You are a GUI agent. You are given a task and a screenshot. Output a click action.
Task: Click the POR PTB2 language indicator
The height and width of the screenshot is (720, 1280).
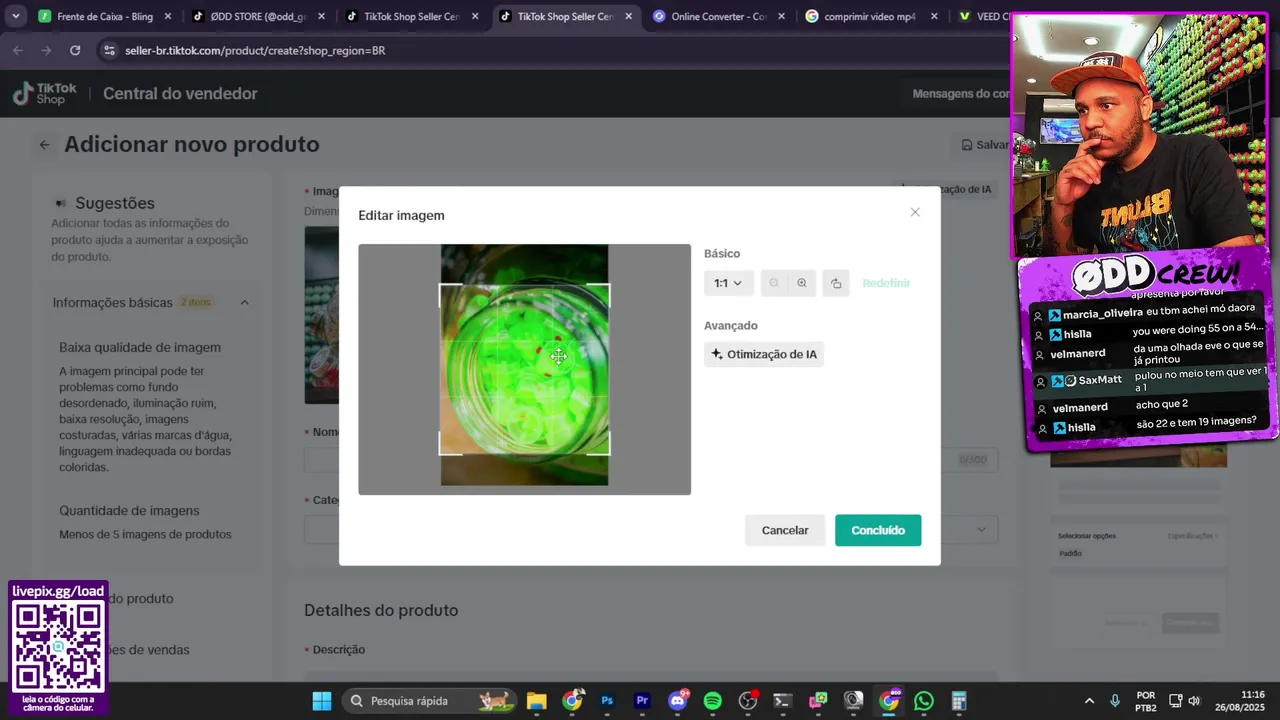click(1146, 701)
